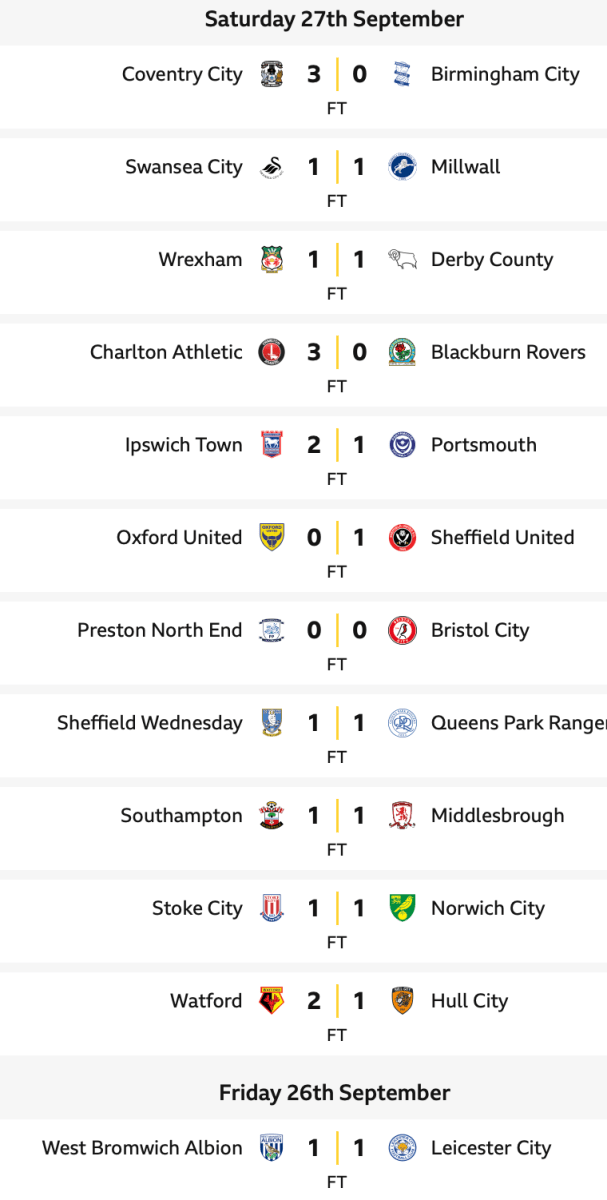Screen dimensions: 607x1200
Task: Click the Watford club crest
Action: (271, 1001)
